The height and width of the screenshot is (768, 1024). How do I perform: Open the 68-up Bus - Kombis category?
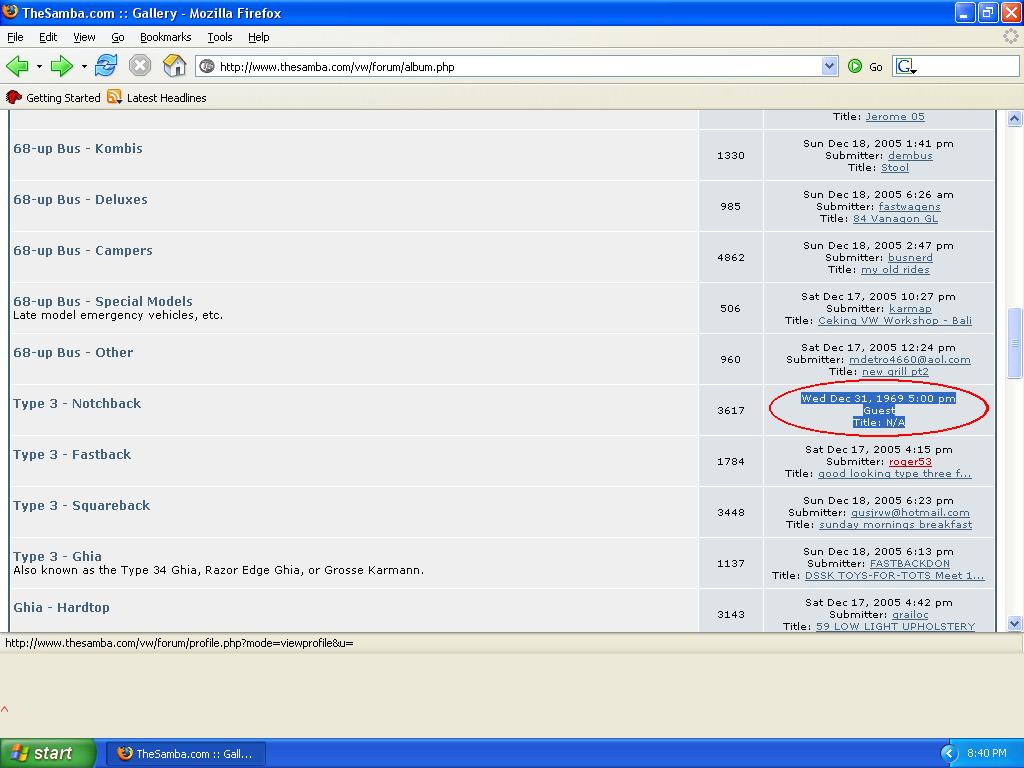point(78,148)
